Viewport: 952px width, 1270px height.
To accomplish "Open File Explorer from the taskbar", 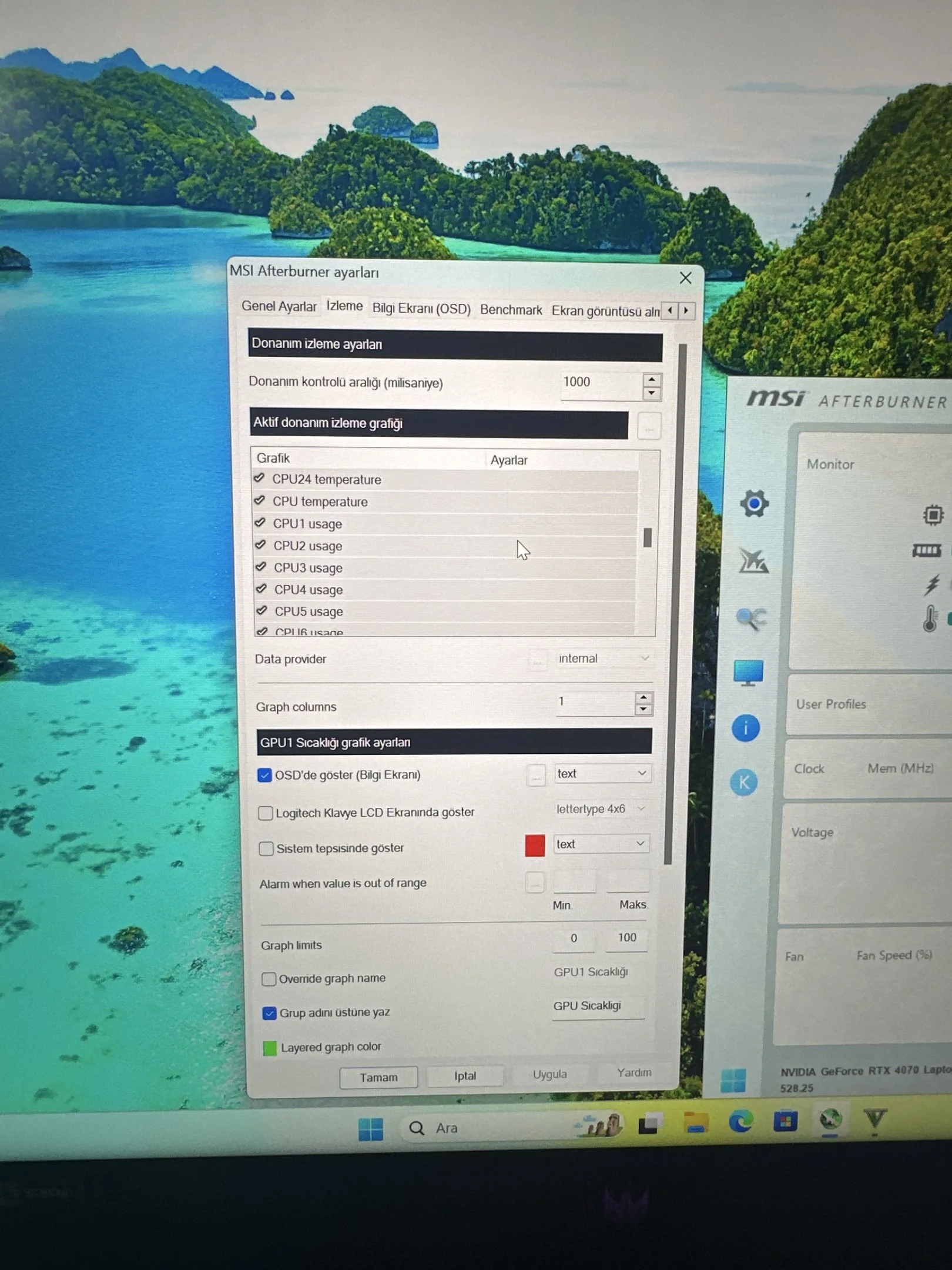I will pos(696,1124).
